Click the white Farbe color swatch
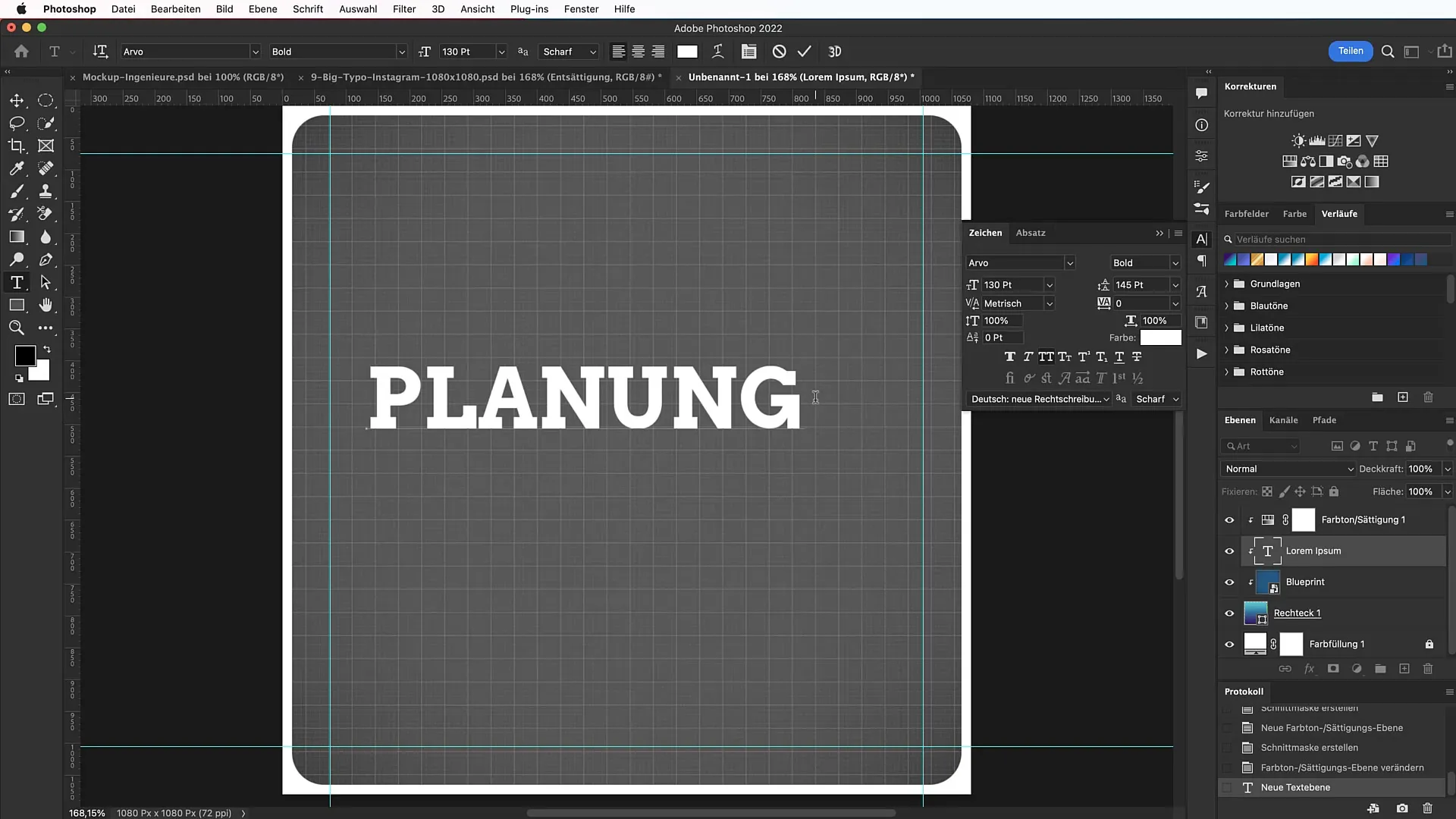Screen dimensions: 1456x819 1159,337
